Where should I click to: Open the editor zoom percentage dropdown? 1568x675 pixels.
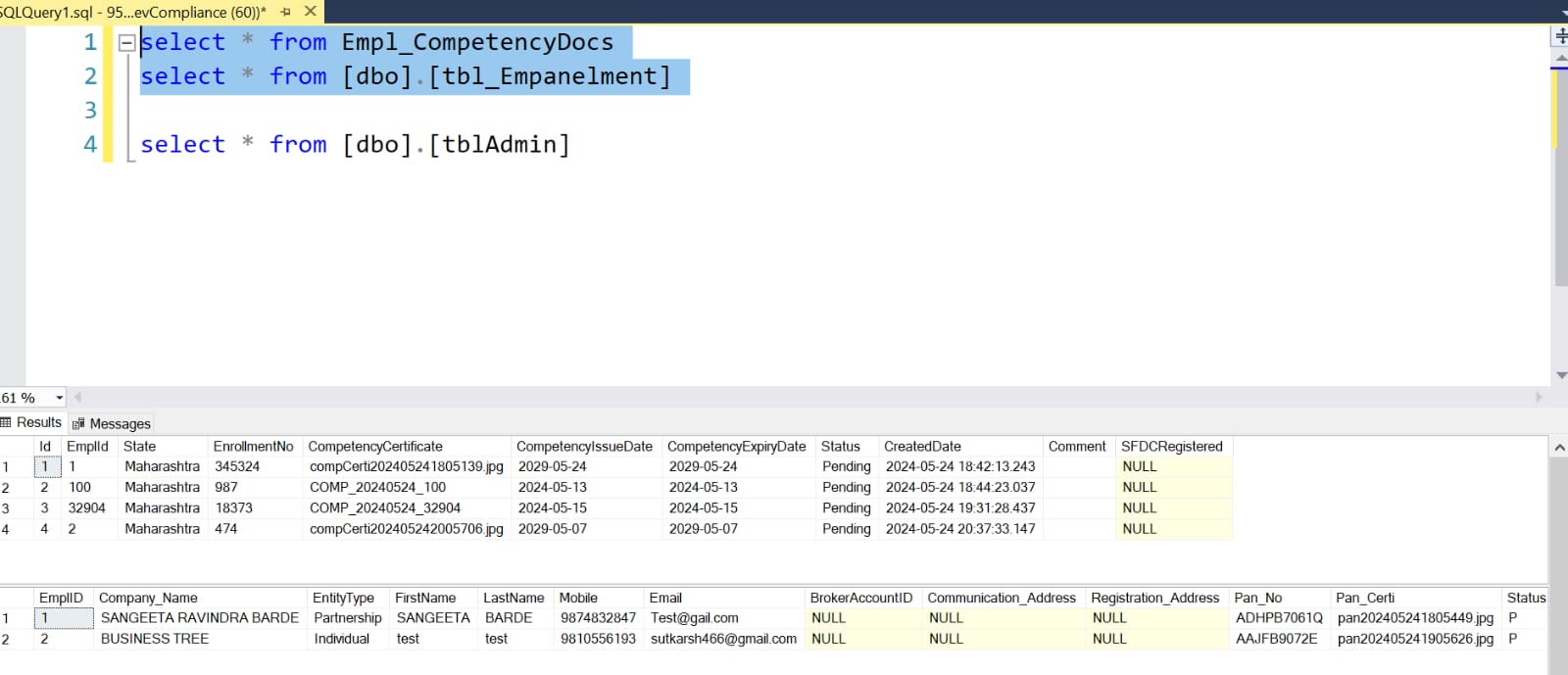pos(59,398)
